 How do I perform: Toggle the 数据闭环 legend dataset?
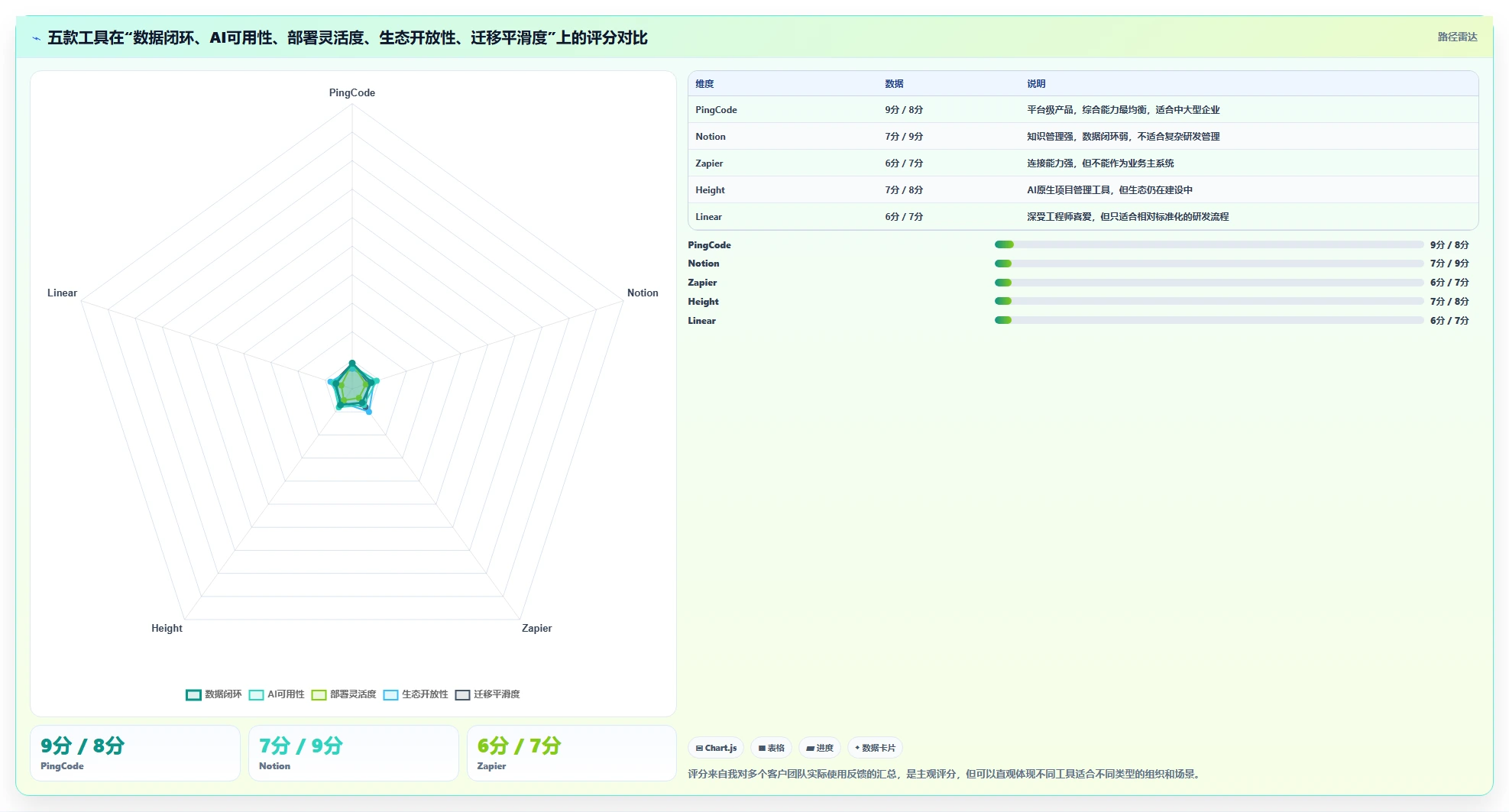(x=214, y=694)
